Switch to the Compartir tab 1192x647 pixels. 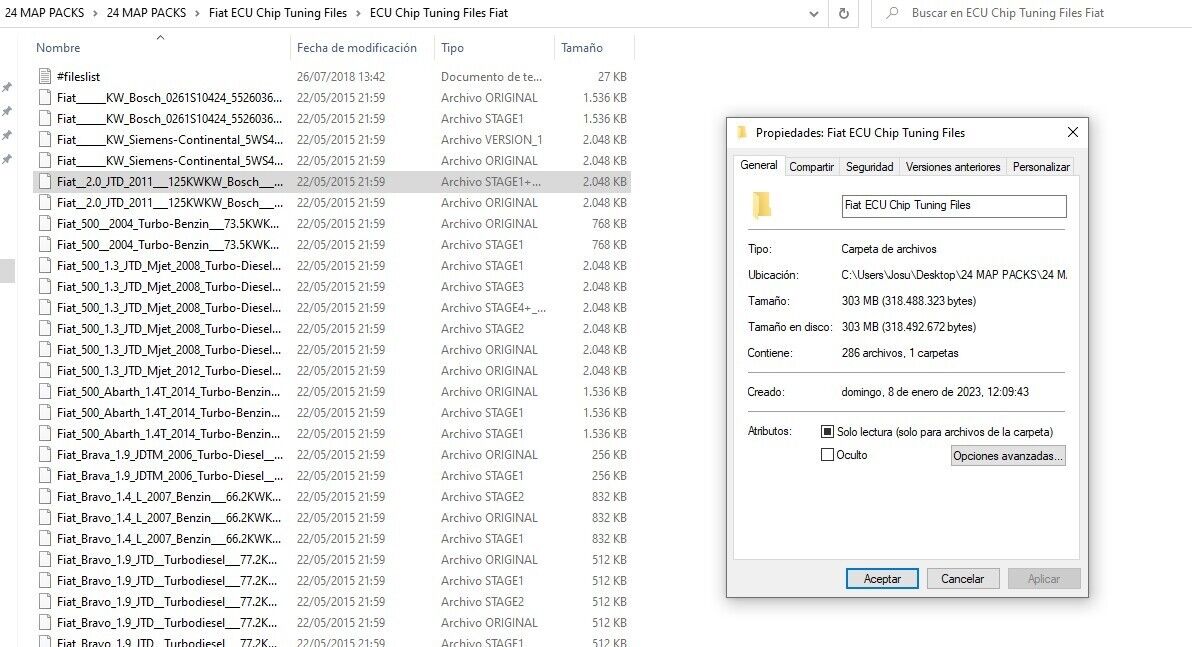811,167
